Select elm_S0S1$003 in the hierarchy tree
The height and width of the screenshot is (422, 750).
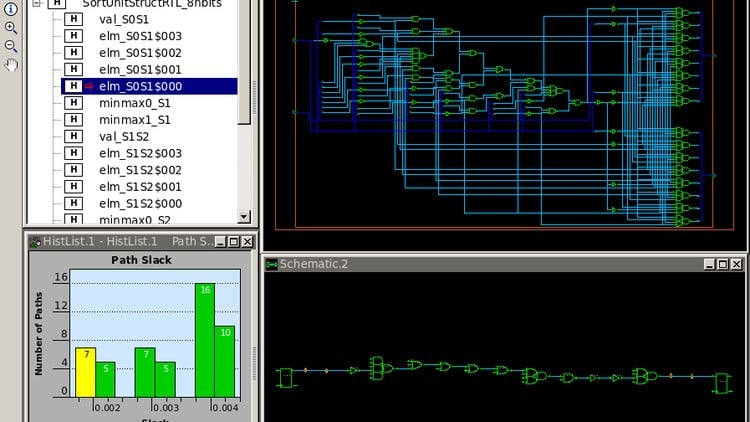click(140, 36)
